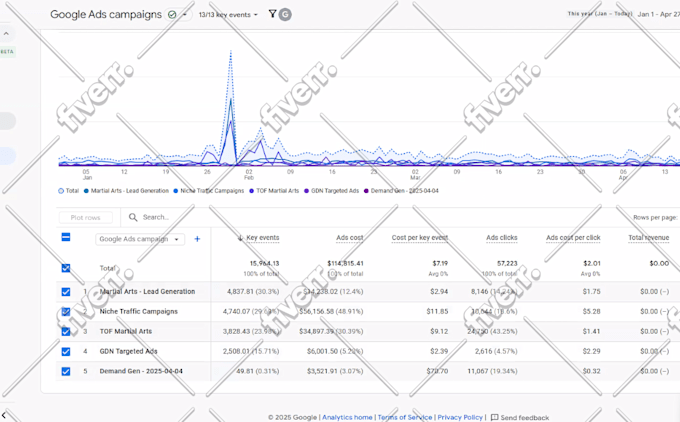
Task: Click the $6,001.50 ads cost cell
Action: point(335,351)
